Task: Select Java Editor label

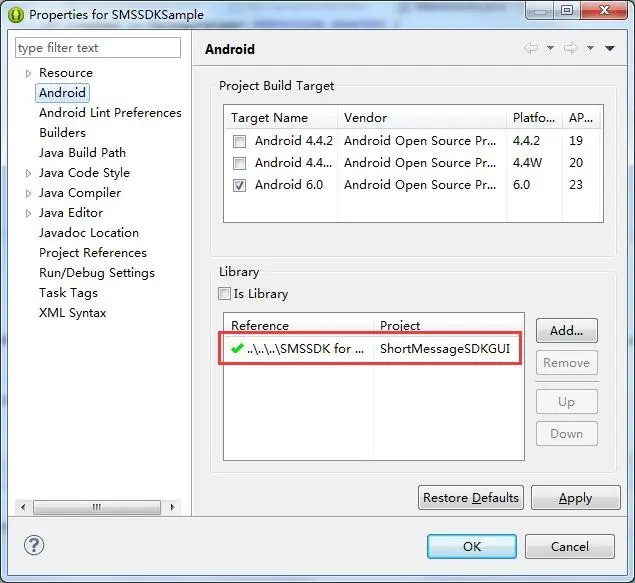Action: tap(71, 213)
